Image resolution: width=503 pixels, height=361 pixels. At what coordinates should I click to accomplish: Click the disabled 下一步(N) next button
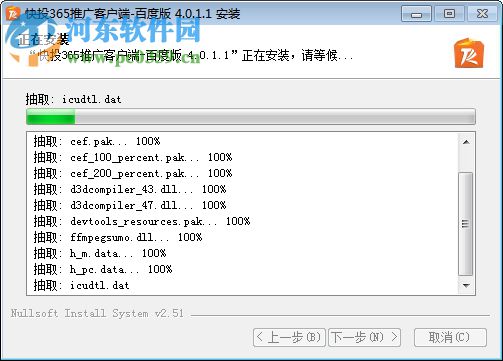[x=364, y=337]
